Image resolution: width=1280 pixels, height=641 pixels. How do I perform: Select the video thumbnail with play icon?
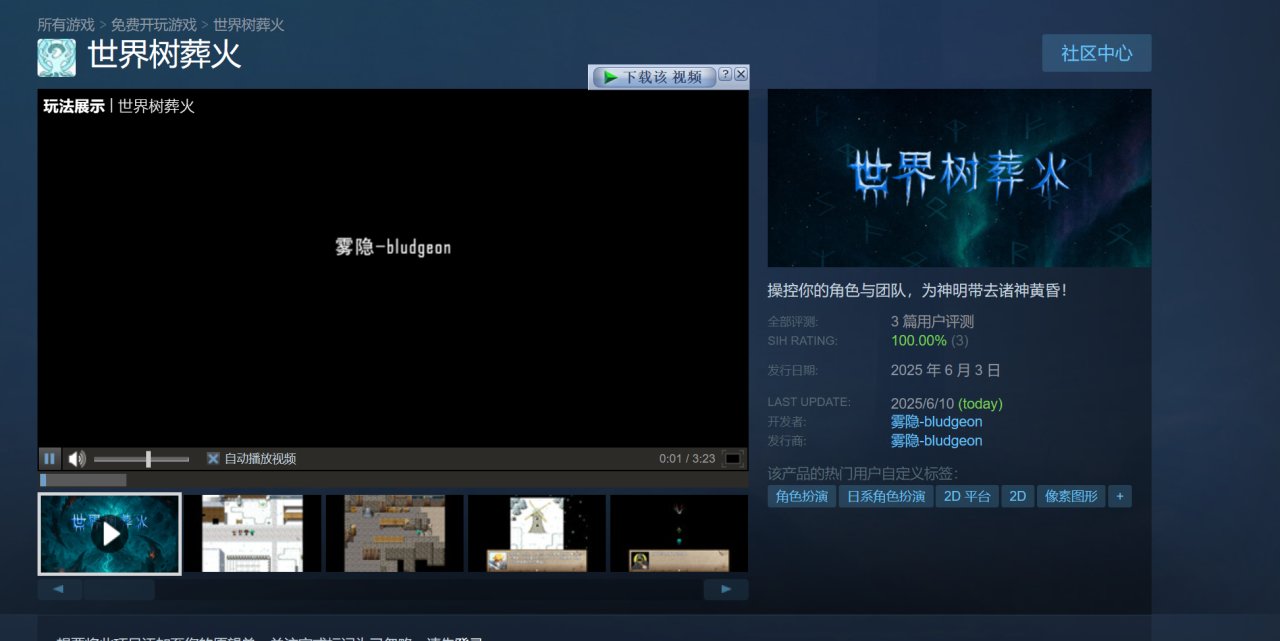click(x=110, y=534)
